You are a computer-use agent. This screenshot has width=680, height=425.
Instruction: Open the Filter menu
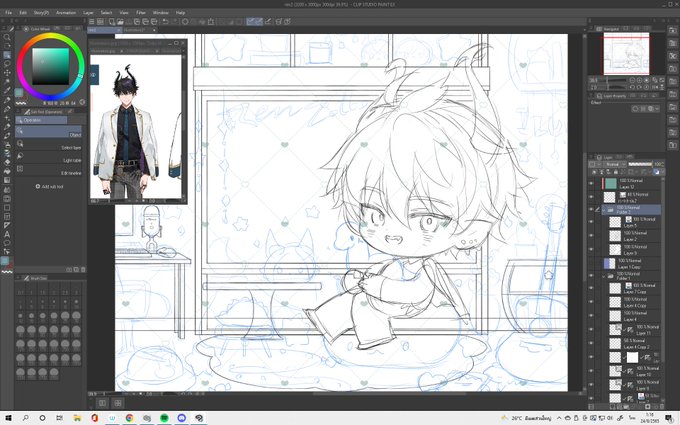141,13
